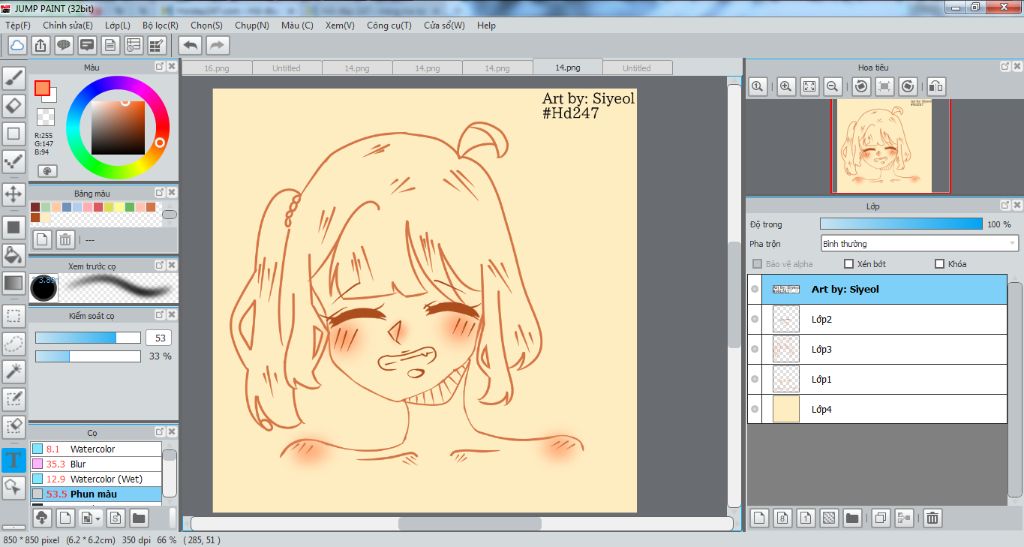Add a new folder in Layer panel

point(852,518)
